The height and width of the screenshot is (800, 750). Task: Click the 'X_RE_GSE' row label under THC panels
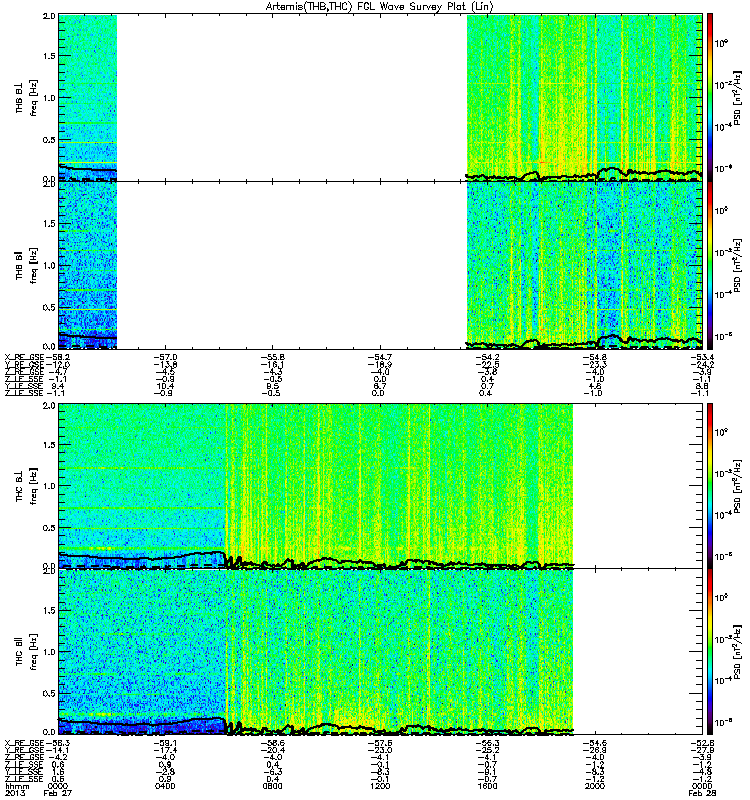(24, 743)
